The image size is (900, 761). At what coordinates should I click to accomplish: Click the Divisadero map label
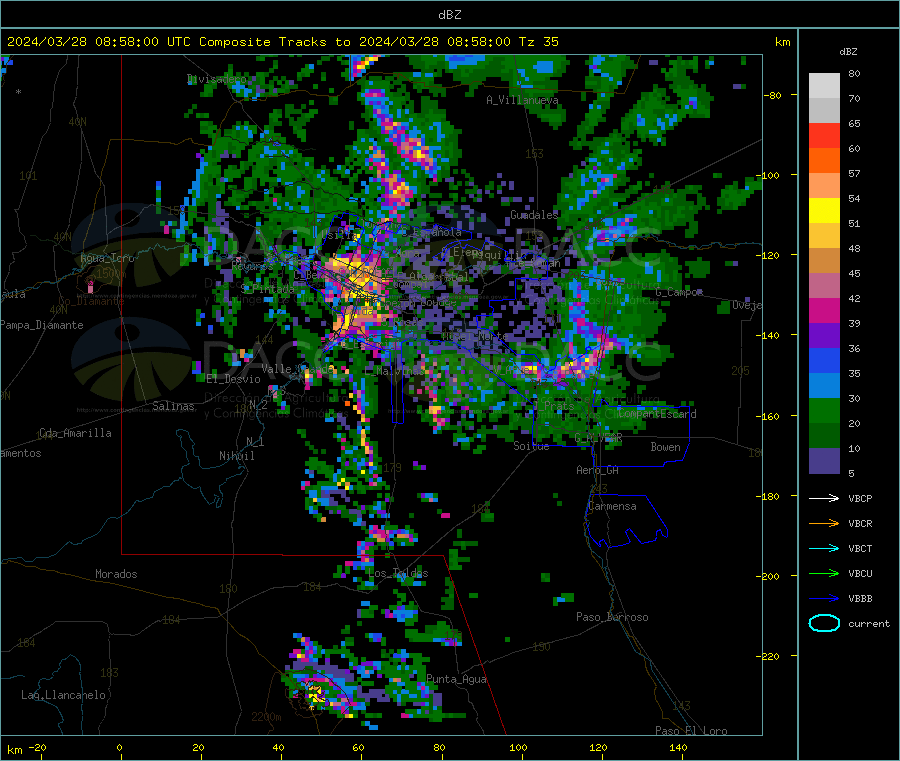[x=217, y=79]
